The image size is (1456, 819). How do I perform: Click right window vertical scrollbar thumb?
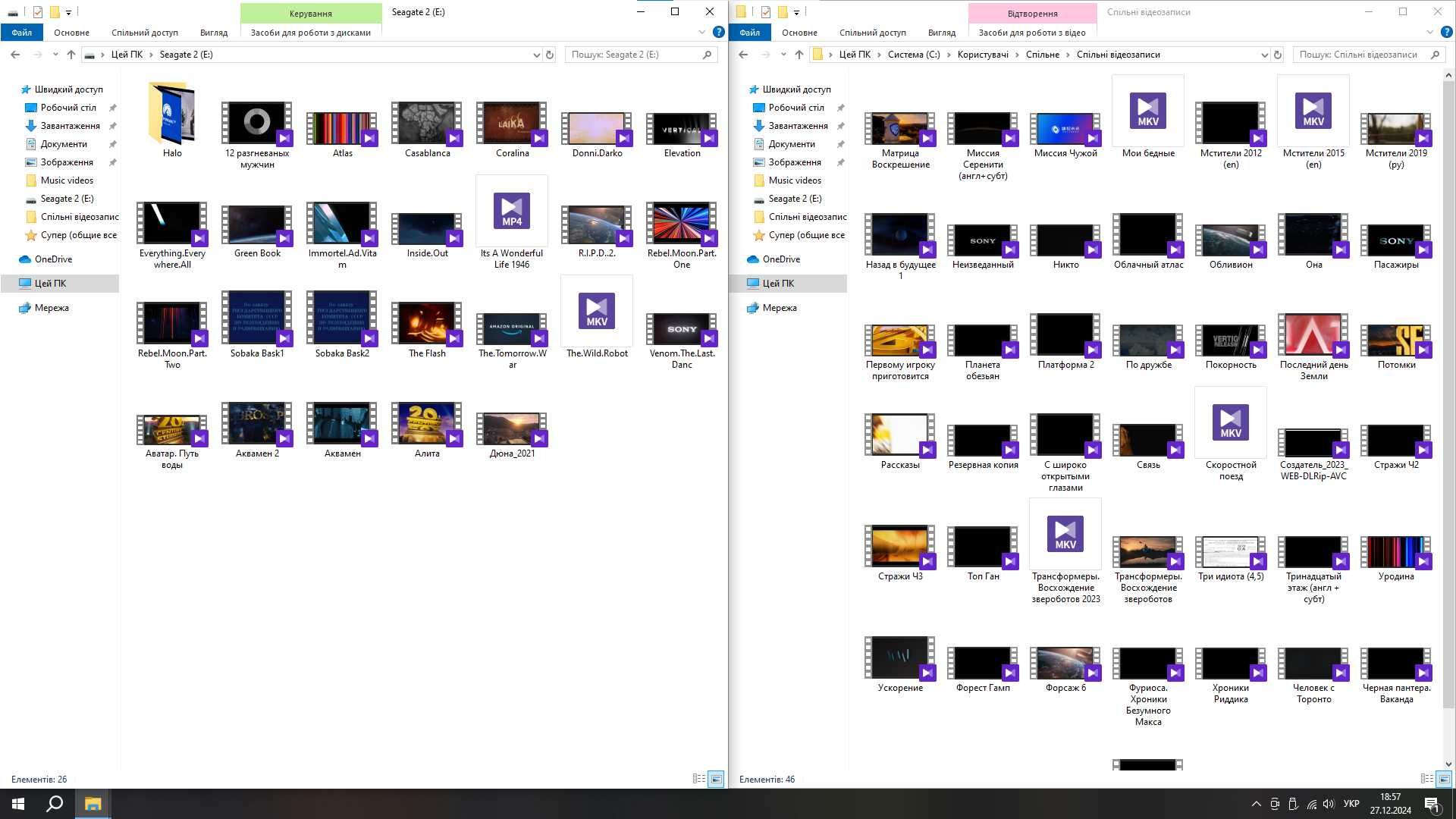tap(1448, 394)
